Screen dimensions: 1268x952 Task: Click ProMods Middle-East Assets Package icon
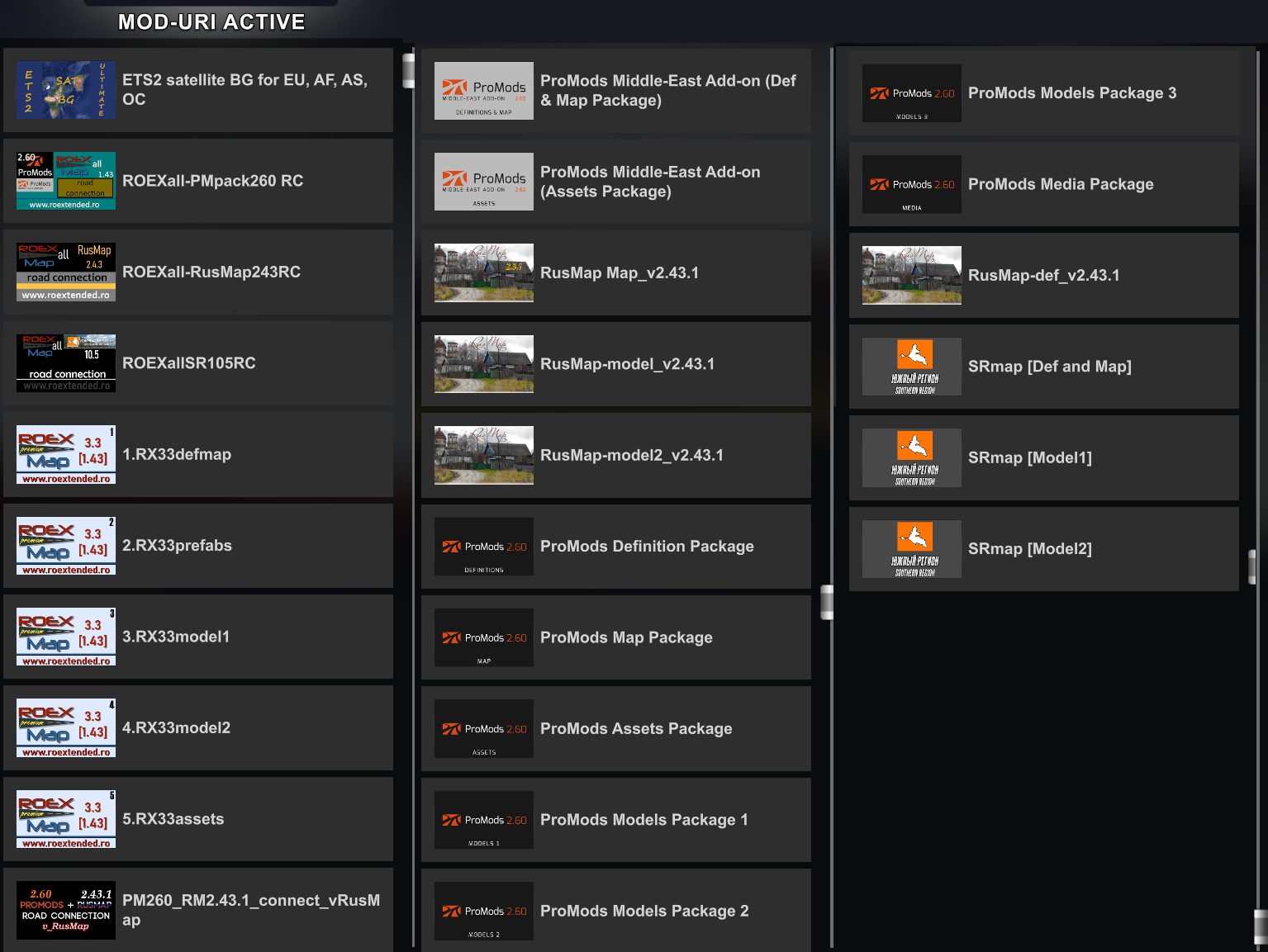484,182
